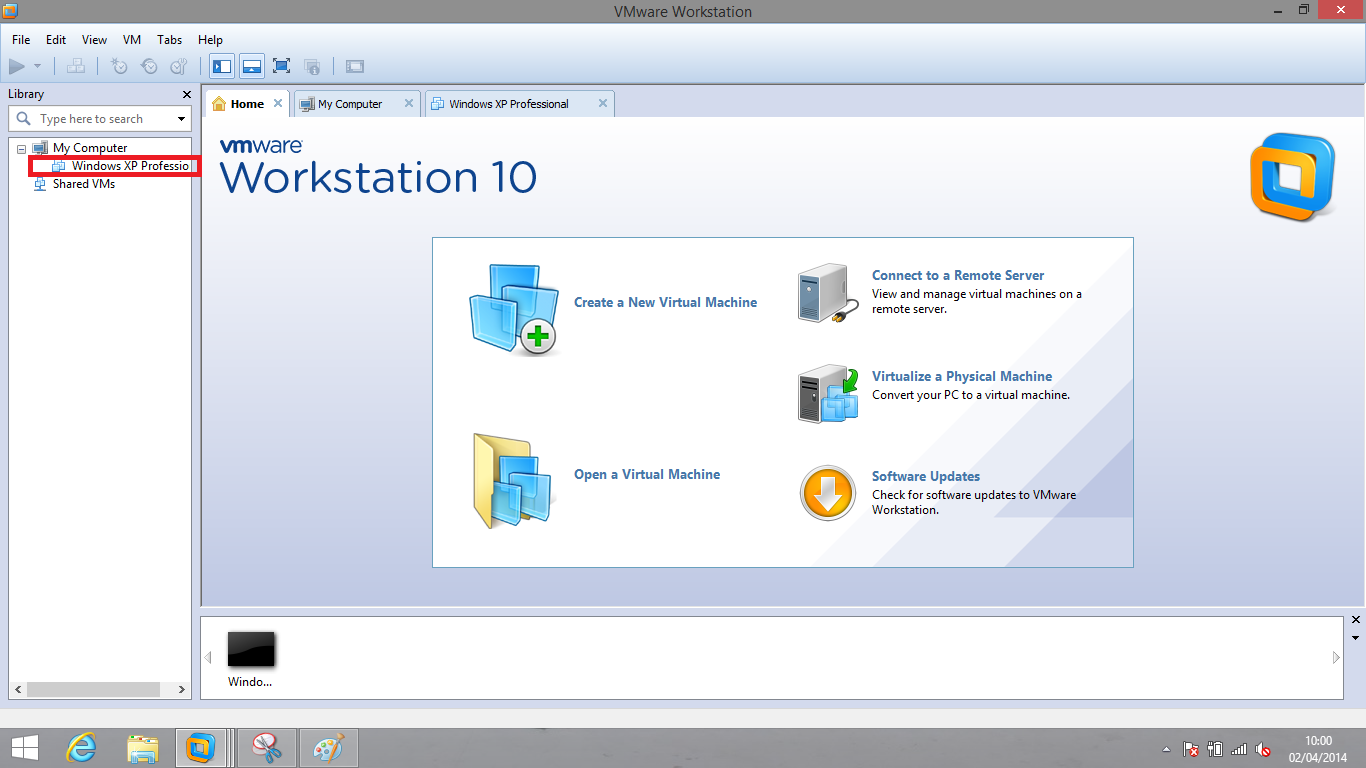1366x768 pixels.
Task: Click the Virtualize a Physical Machine icon
Action: coord(828,394)
